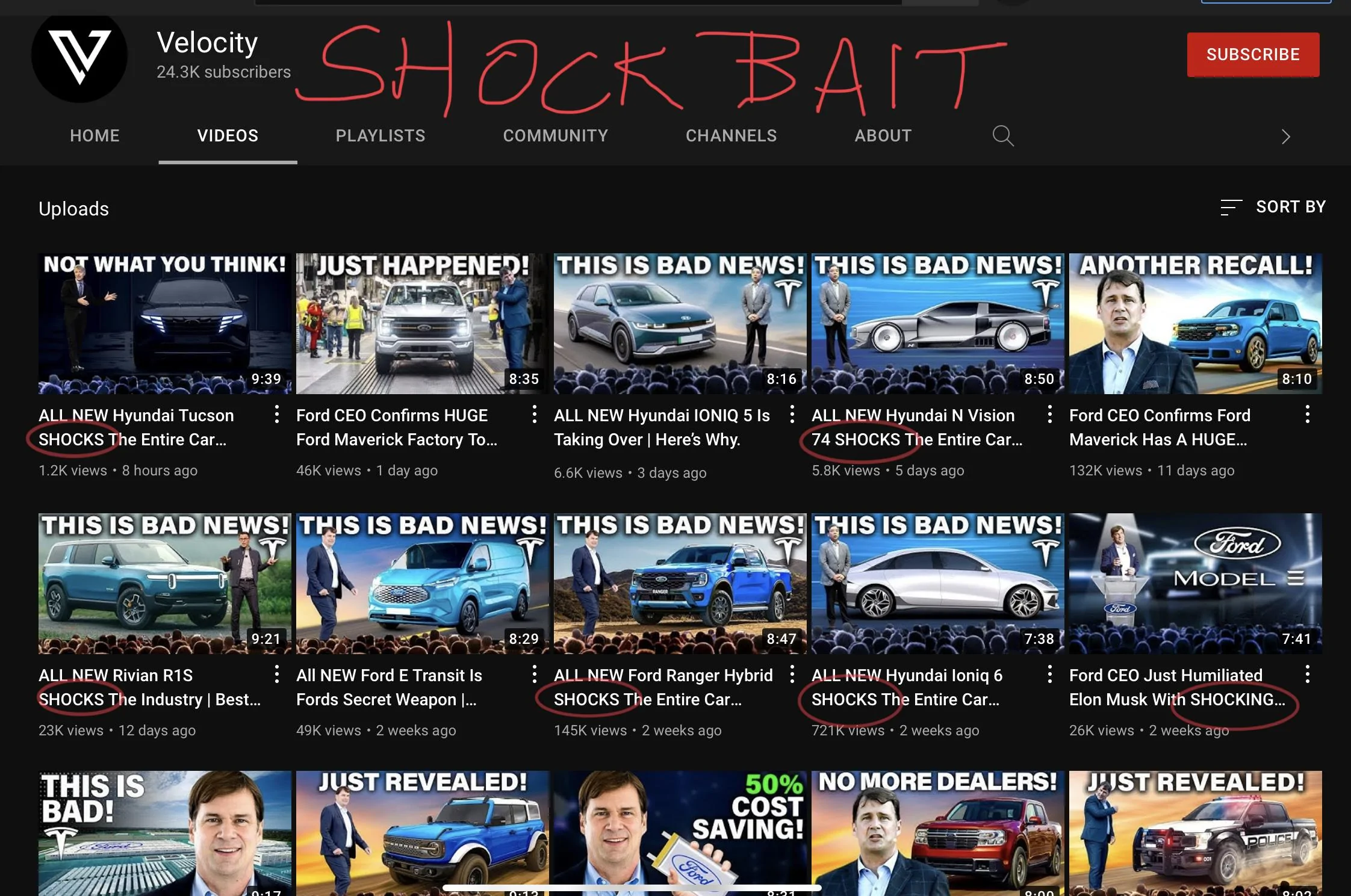Play the 'THIS IS BAD!' Ford factory thumbnail

165,833
